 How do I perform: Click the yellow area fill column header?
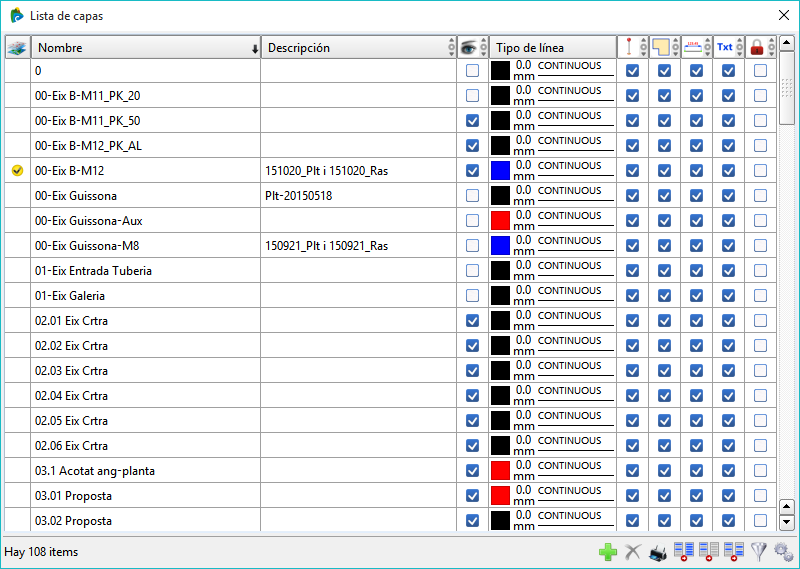coord(660,47)
